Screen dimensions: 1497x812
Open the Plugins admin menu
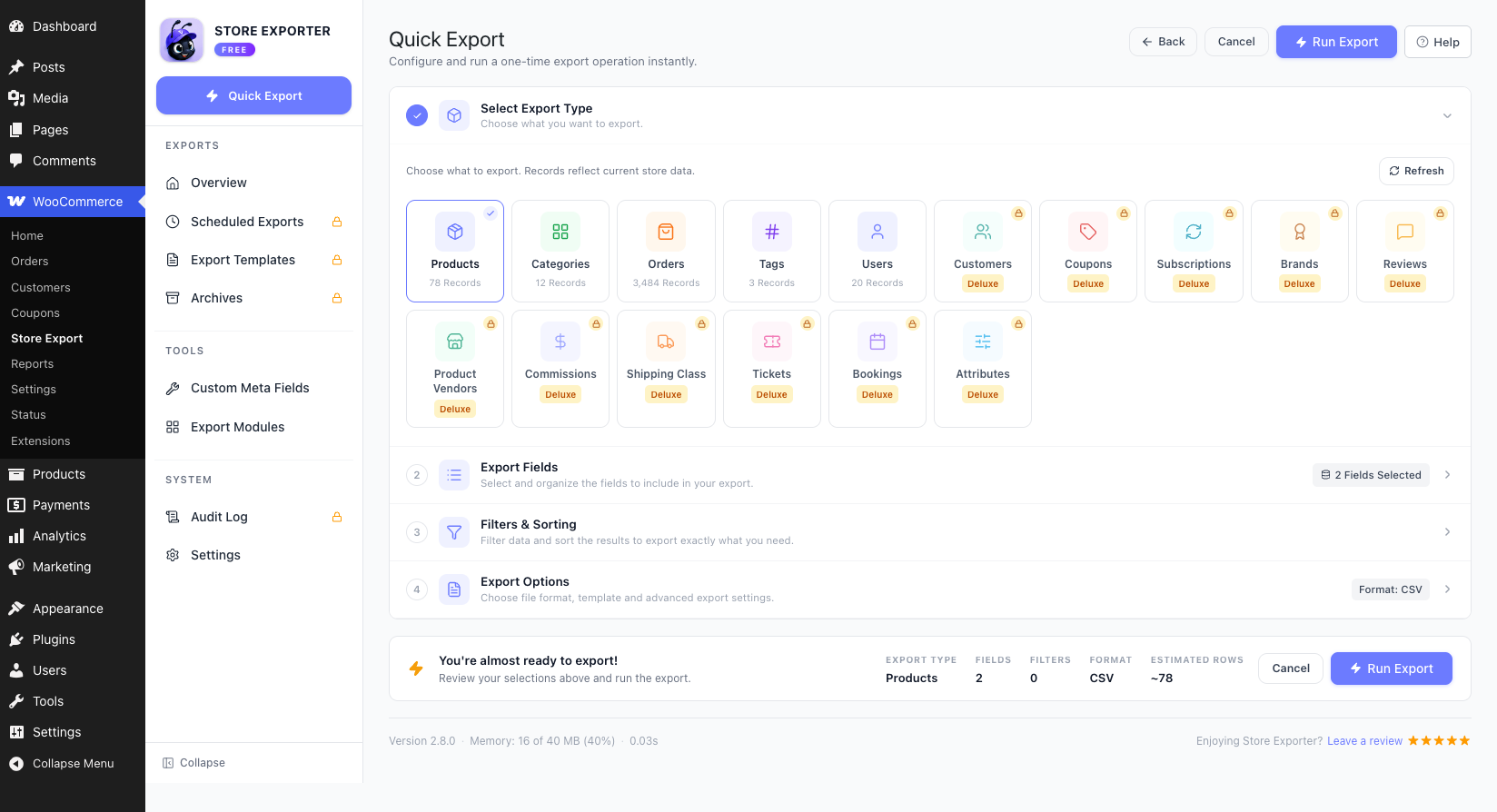73,639
